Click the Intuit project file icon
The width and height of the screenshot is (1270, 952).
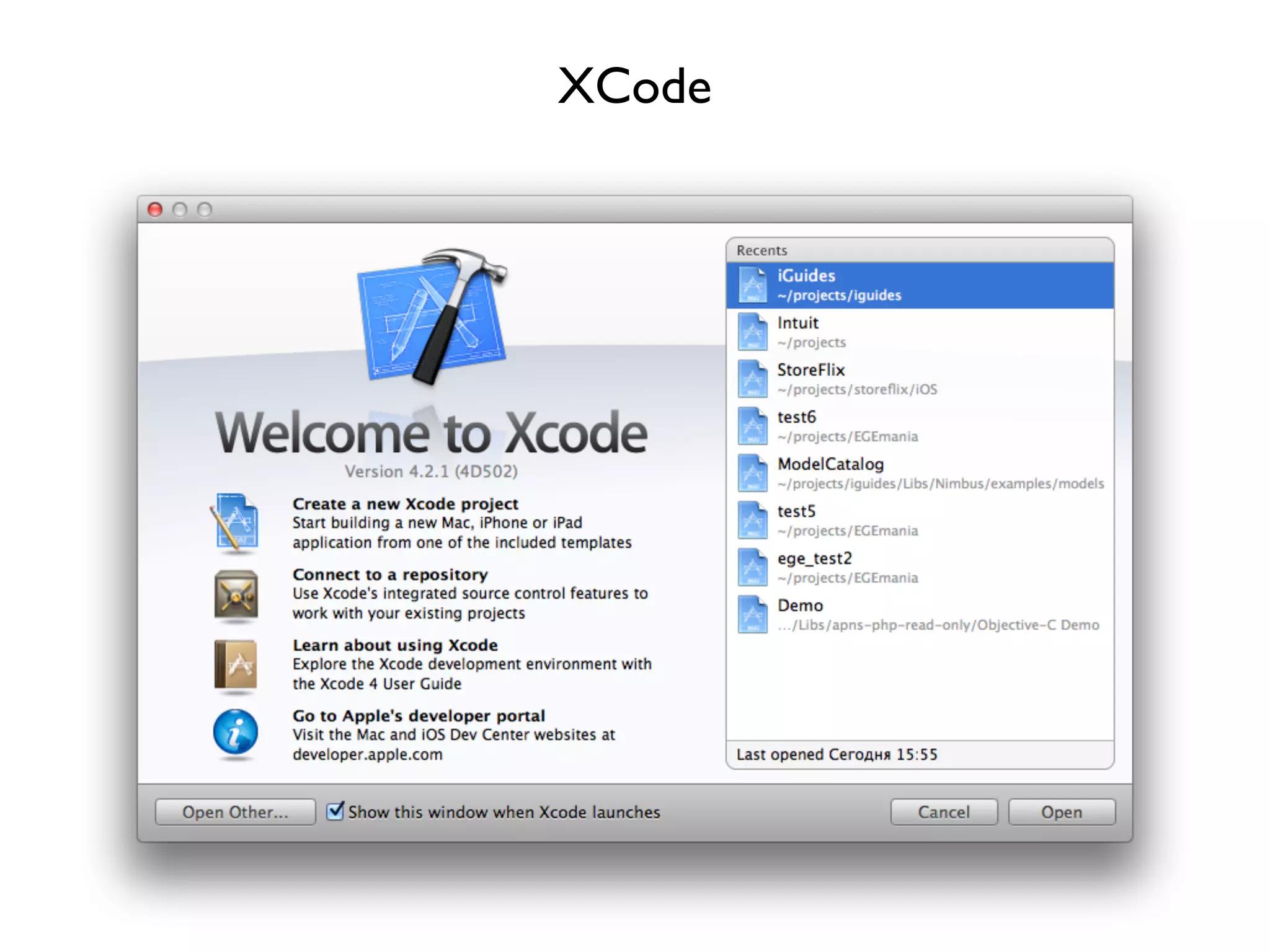[753, 332]
